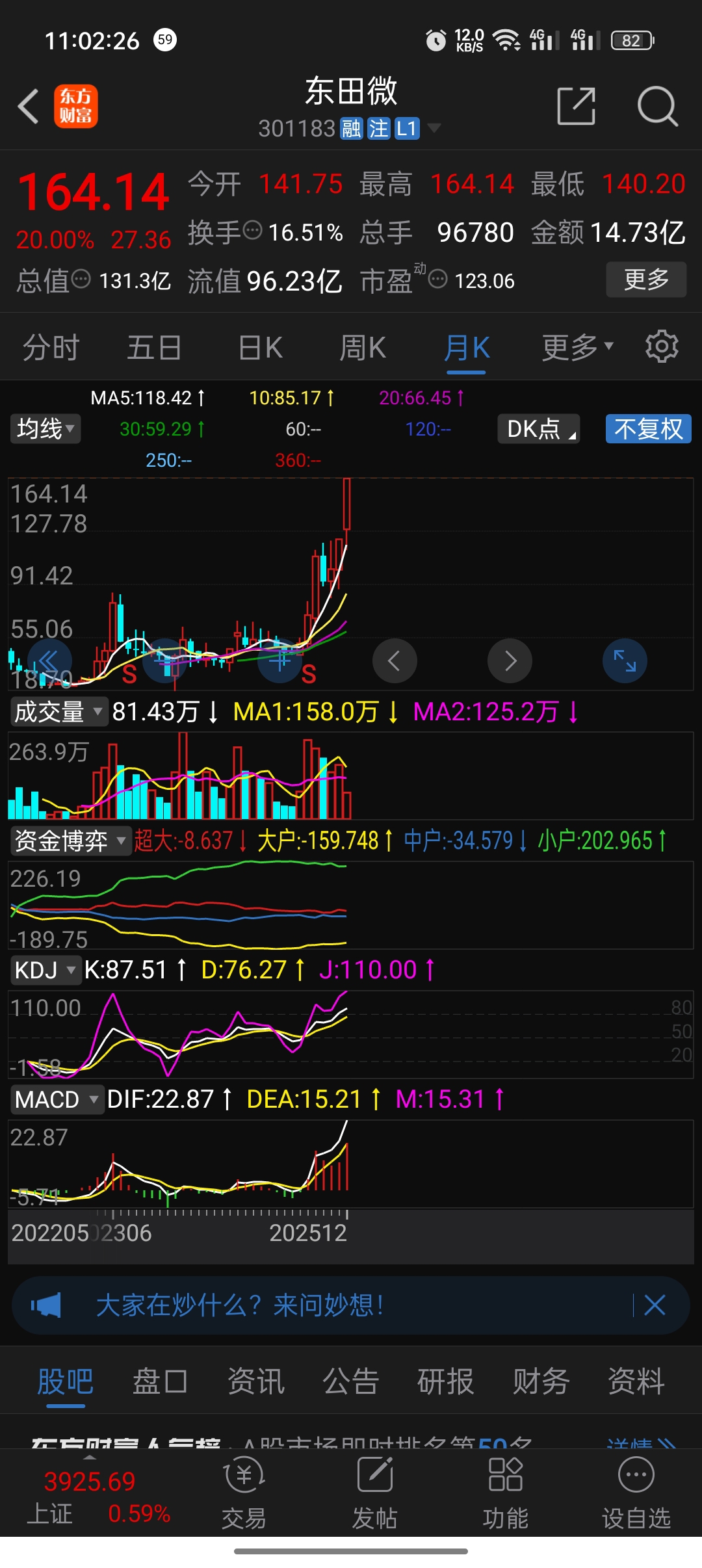Tap the megaphone announcement icon
Image resolution: width=702 pixels, height=1568 pixels.
[x=46, y=1305]
